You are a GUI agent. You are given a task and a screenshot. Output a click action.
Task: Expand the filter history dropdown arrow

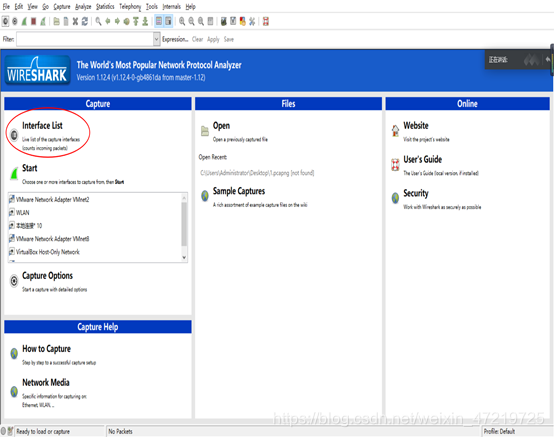[x=157, y=39]
